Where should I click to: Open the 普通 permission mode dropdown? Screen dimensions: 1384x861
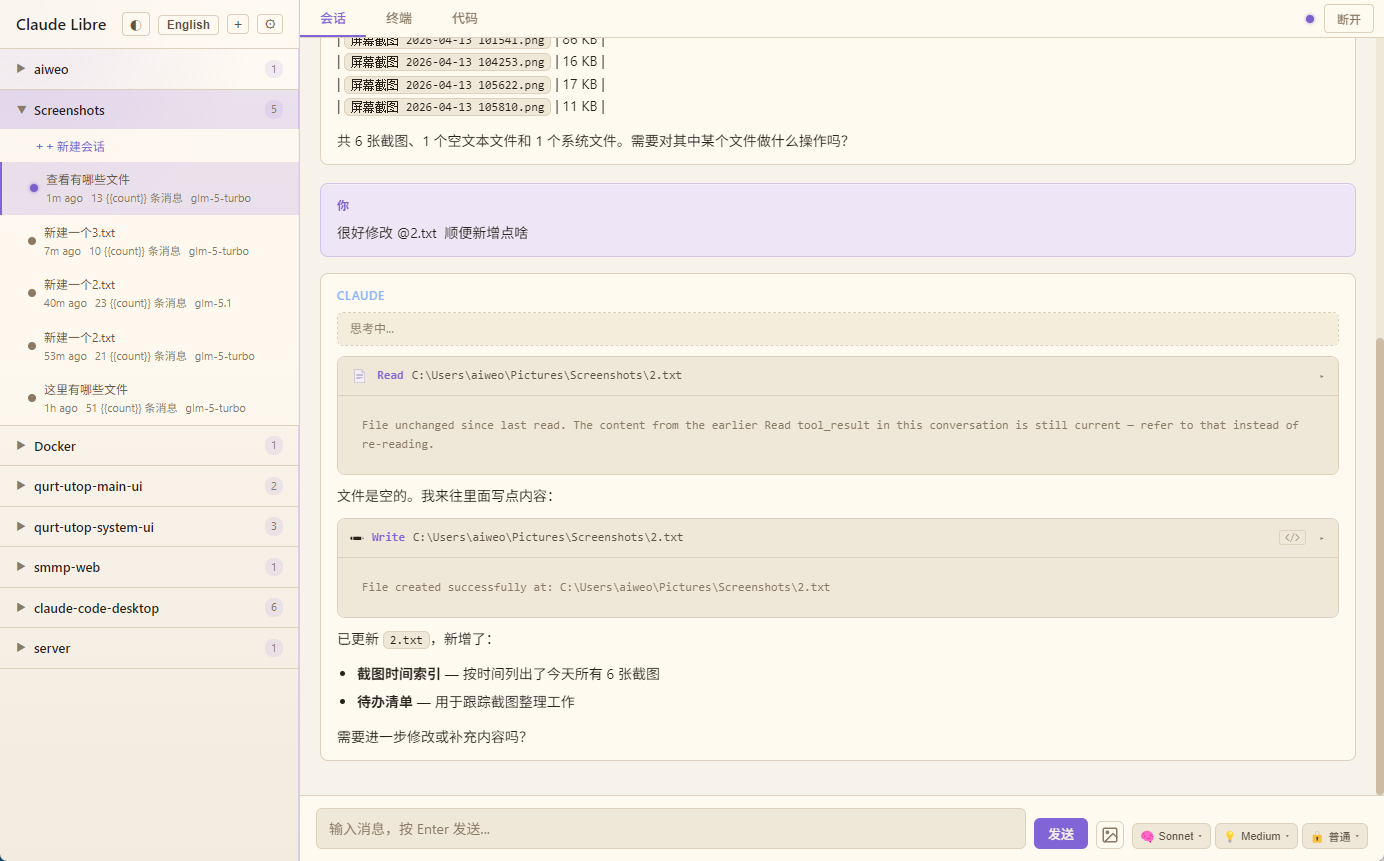click(1335, 836)
